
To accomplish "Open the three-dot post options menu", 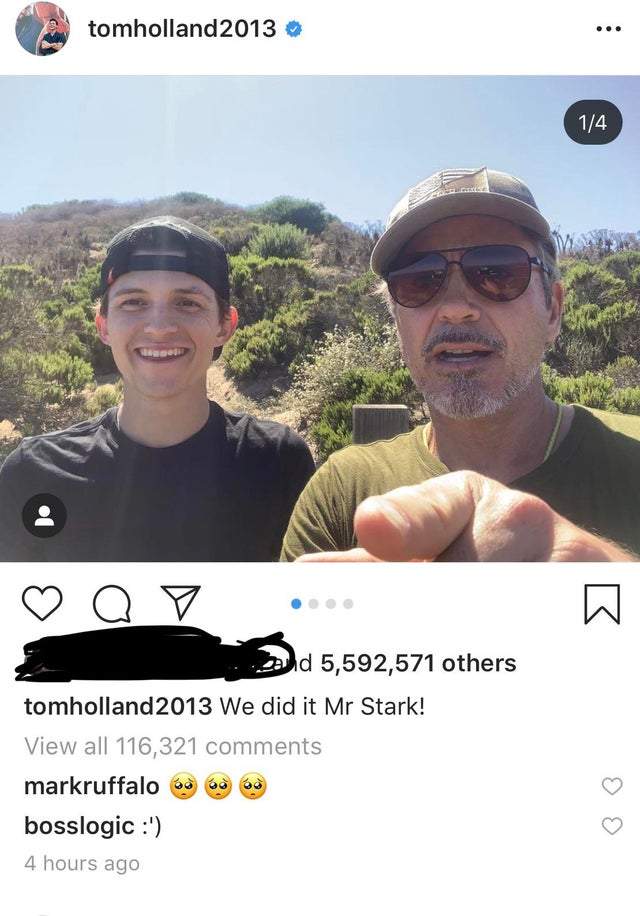I will click(607, 29).
